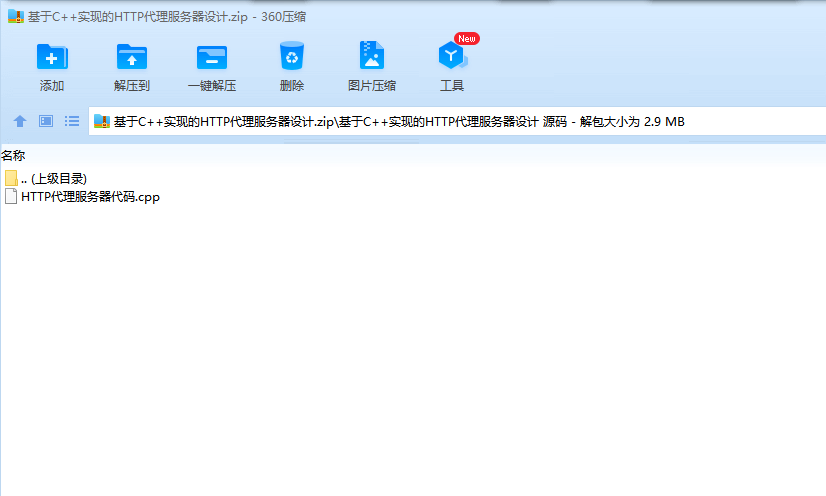Switch to large icon view mode
Screen dimensions: 826x496
[46, 121]
